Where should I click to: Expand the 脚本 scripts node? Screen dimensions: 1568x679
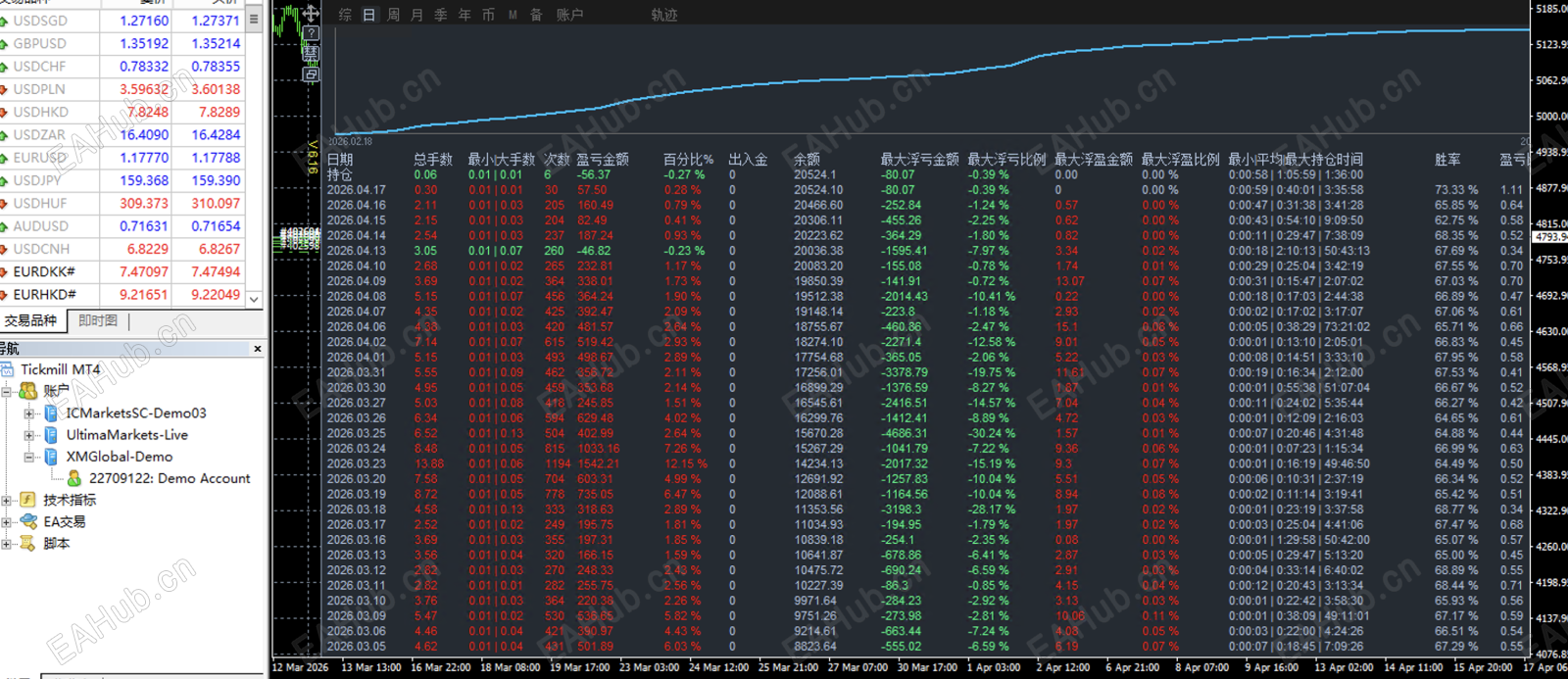(6, 543)
